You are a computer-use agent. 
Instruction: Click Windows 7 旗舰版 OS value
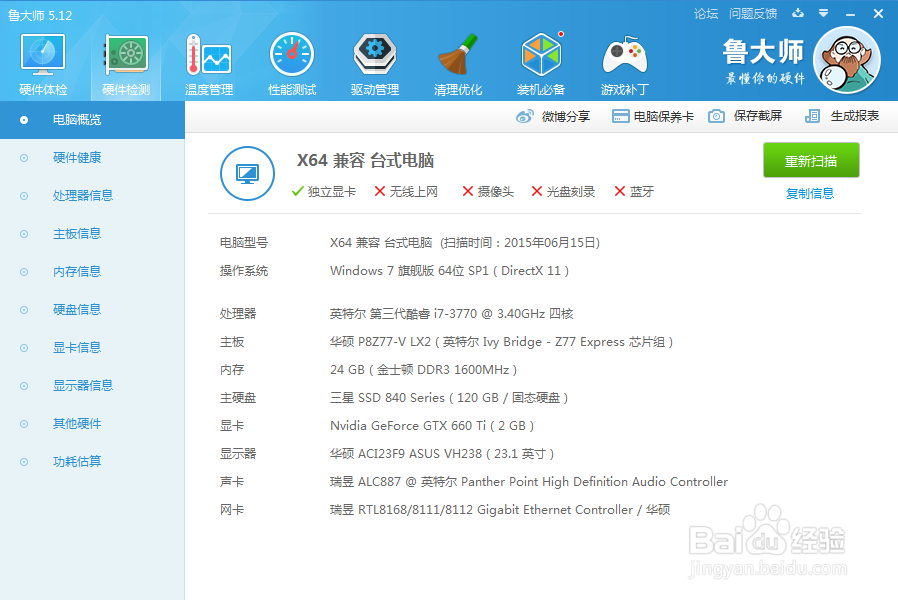[450, 271]
